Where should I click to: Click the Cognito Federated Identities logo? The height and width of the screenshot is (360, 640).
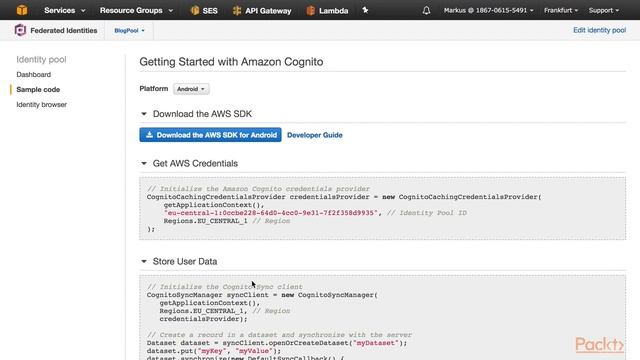click(20, 30)
